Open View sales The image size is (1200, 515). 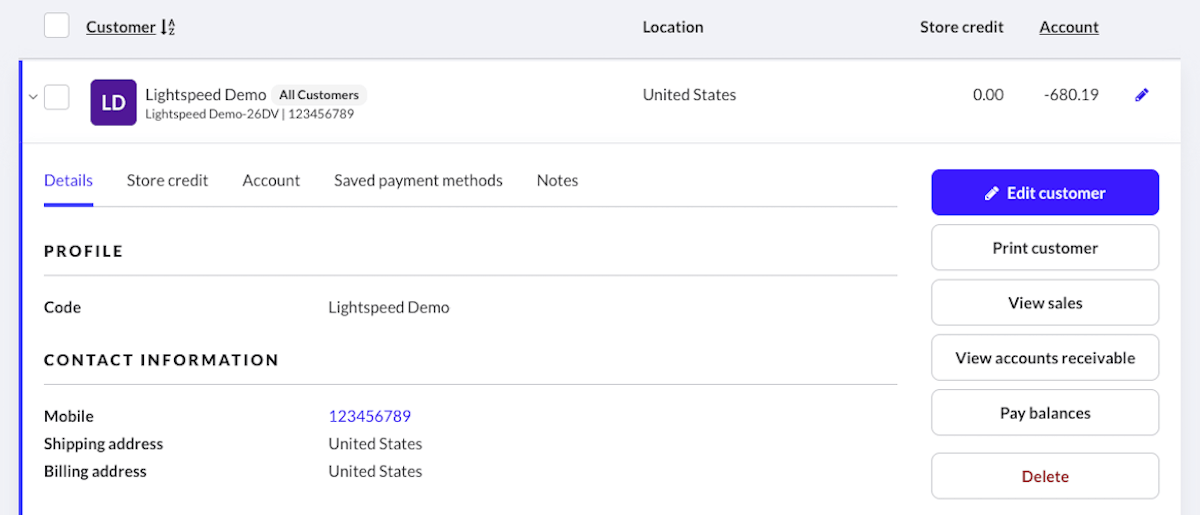pos(1045,303)
